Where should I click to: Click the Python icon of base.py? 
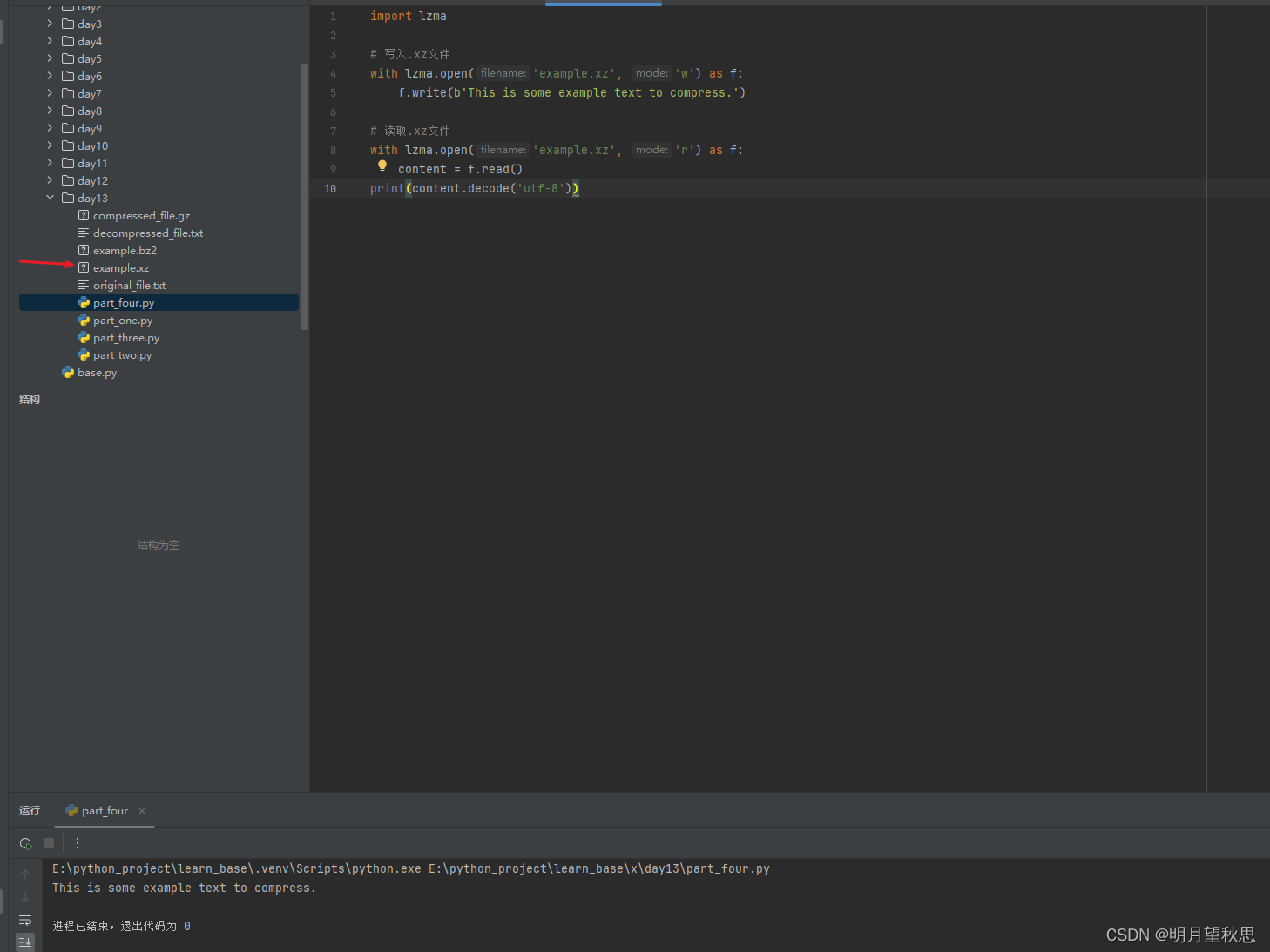tap(68, 373)
